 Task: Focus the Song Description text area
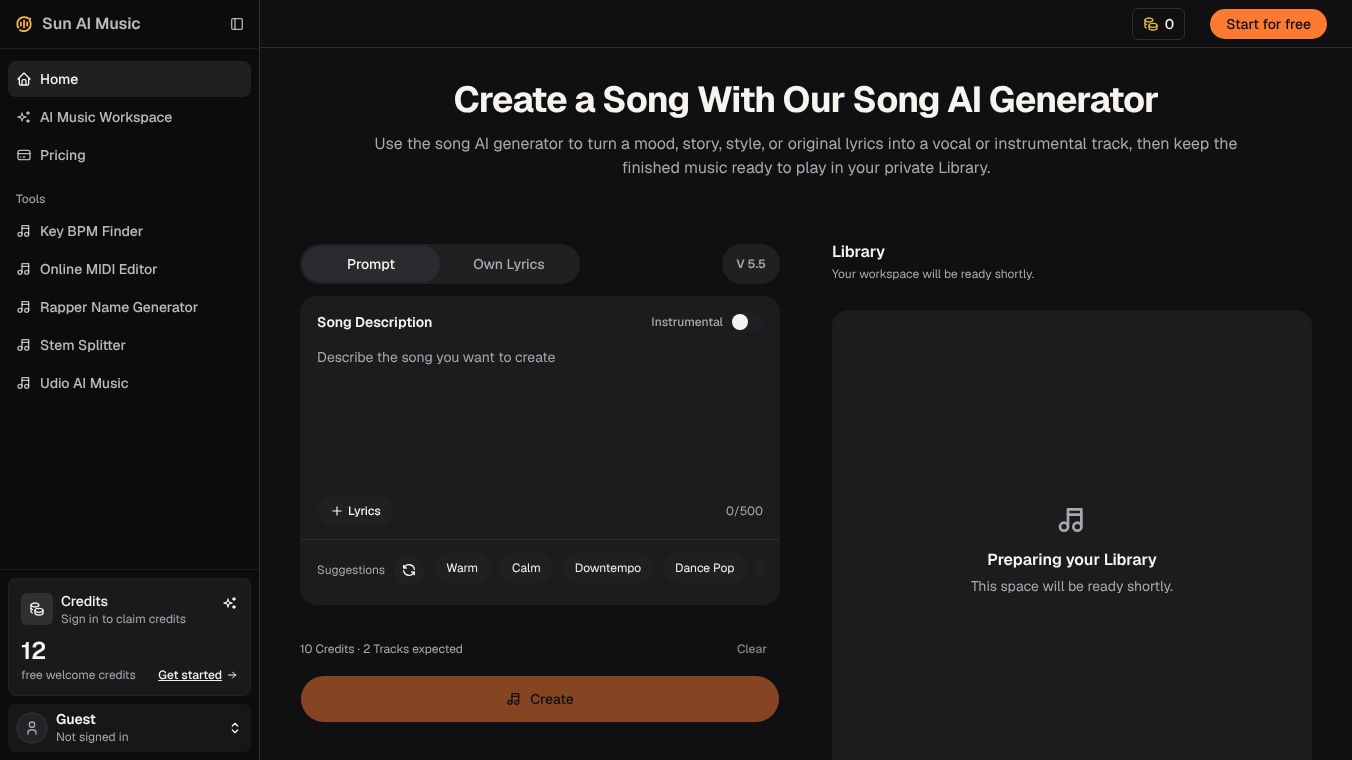540,415
